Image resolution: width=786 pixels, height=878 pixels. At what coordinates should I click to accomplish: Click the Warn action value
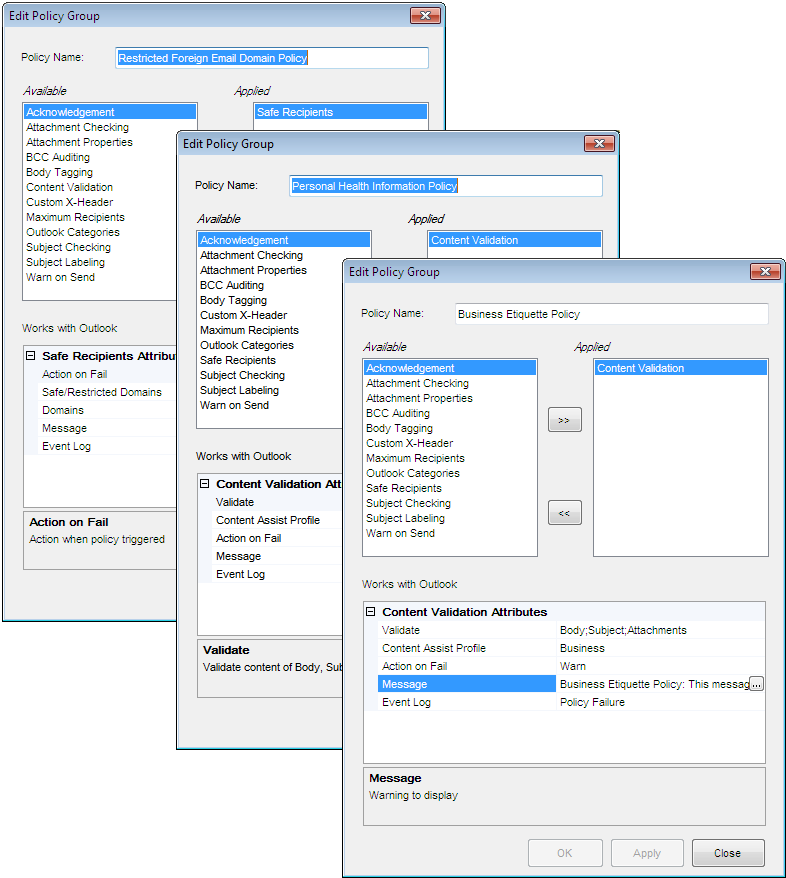coord(573,666)
